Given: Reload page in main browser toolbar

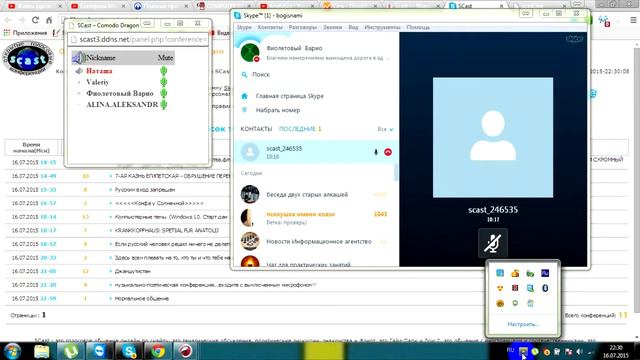Looking at the screenshot, I should pos(35,20).
